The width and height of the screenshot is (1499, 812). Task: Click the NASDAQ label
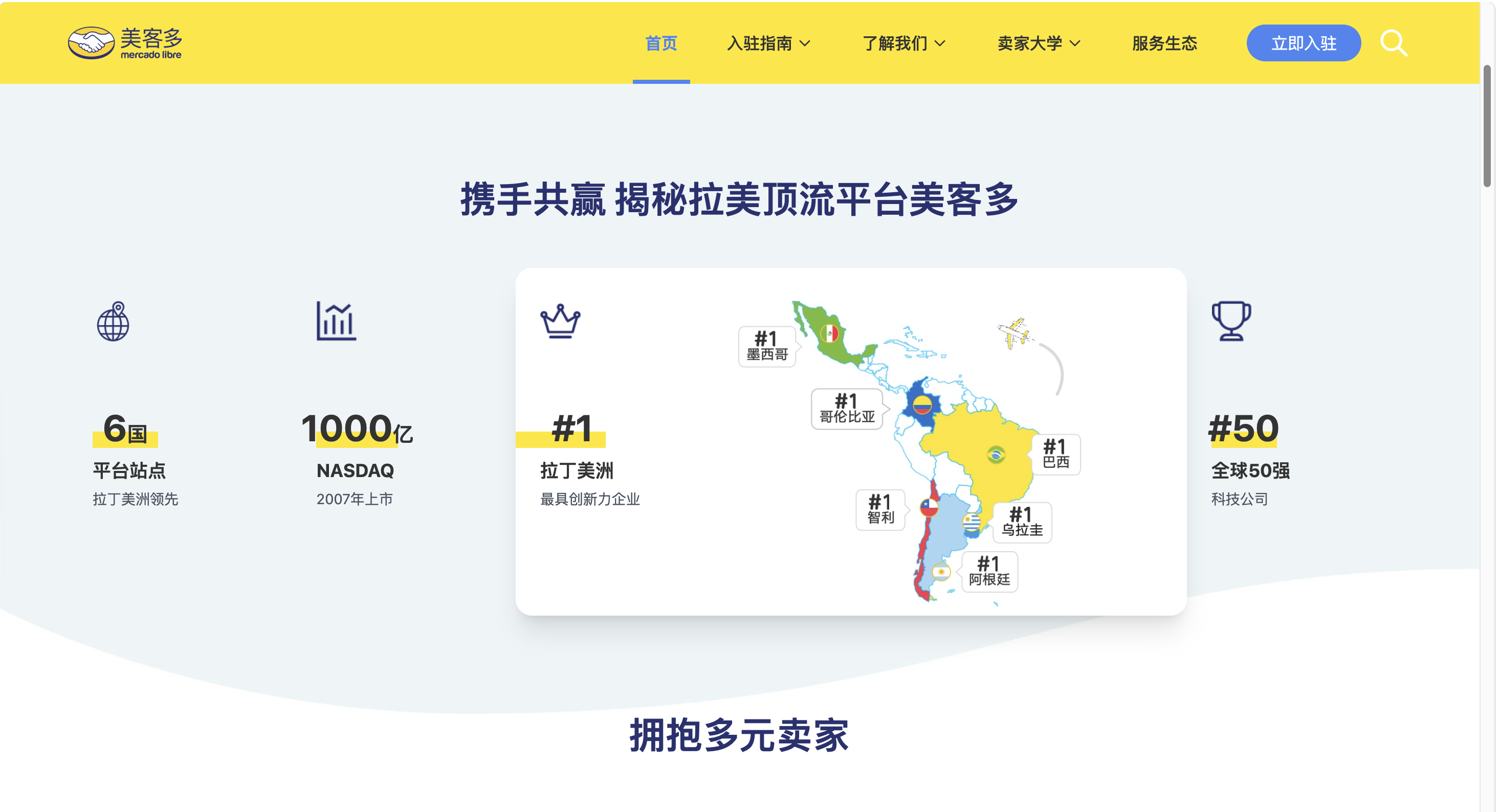click(355, 470)
